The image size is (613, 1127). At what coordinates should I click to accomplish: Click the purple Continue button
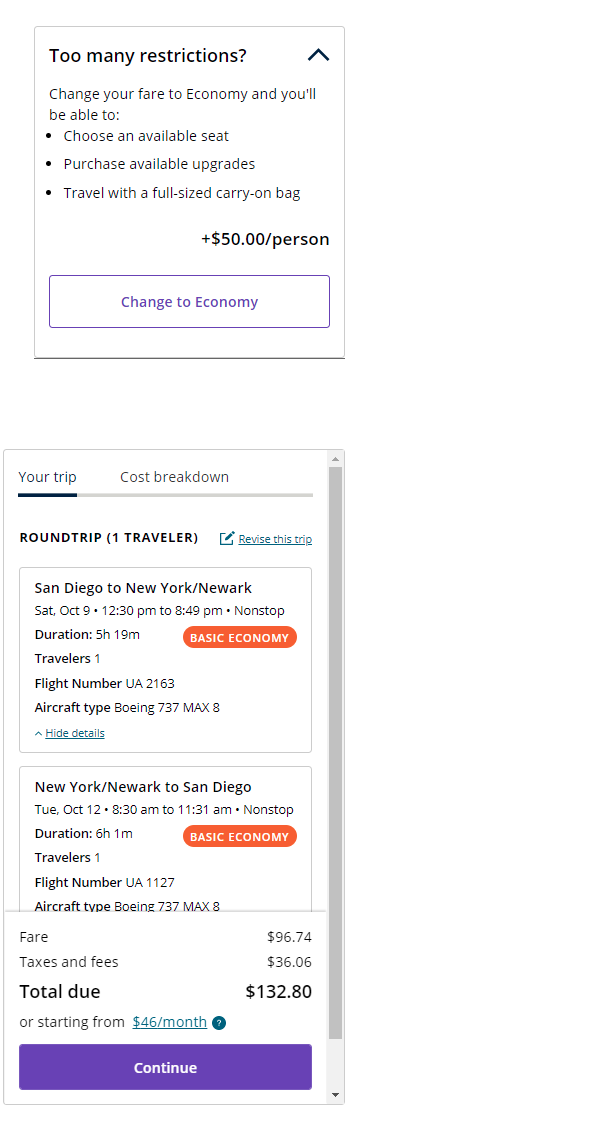click(165, 1067)
